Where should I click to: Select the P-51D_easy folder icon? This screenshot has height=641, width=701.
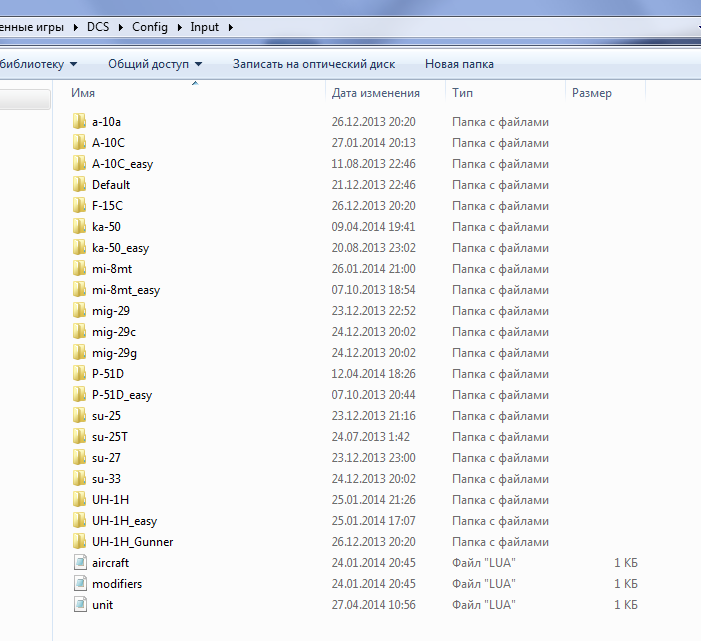[x=80, y=395]
